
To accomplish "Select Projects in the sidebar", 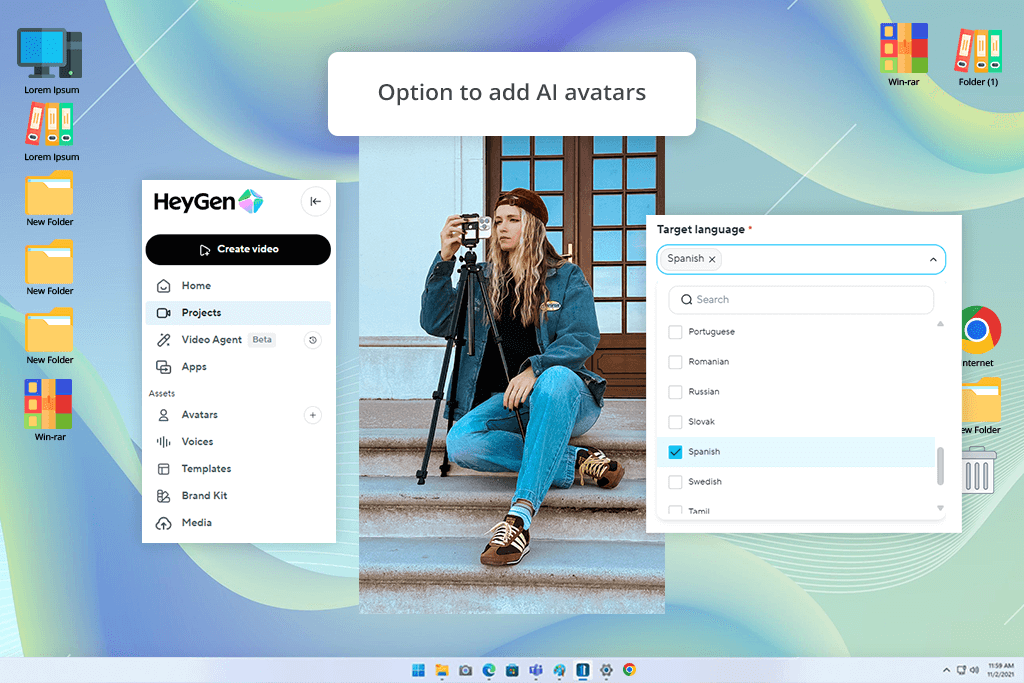I will 238,313.
